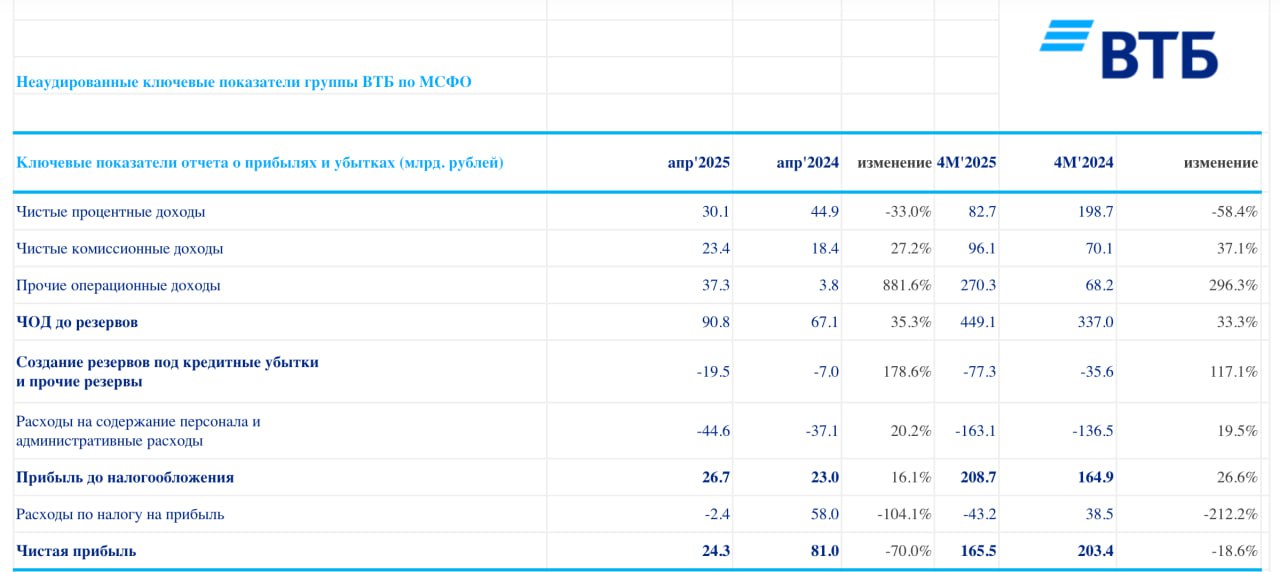Select the cell with value 198.7
Viewport: 1280px width, 572px height.
1096,212
